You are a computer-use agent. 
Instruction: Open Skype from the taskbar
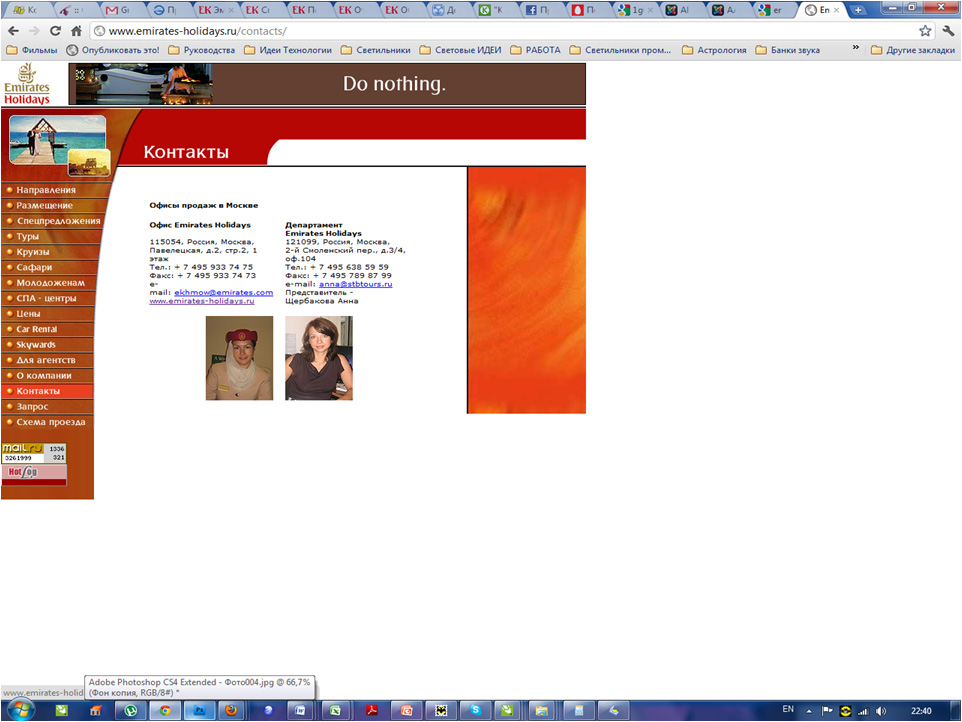point(475,710)
